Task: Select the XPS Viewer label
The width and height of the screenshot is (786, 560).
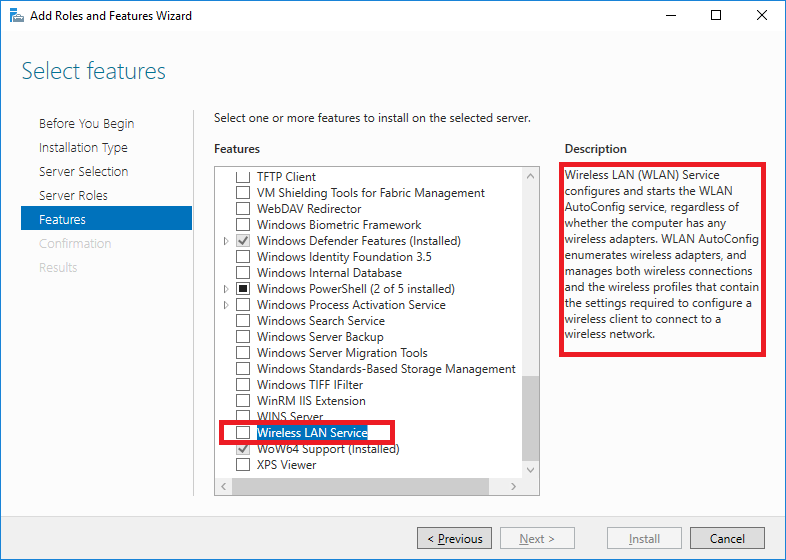Action: coord(286,465)
